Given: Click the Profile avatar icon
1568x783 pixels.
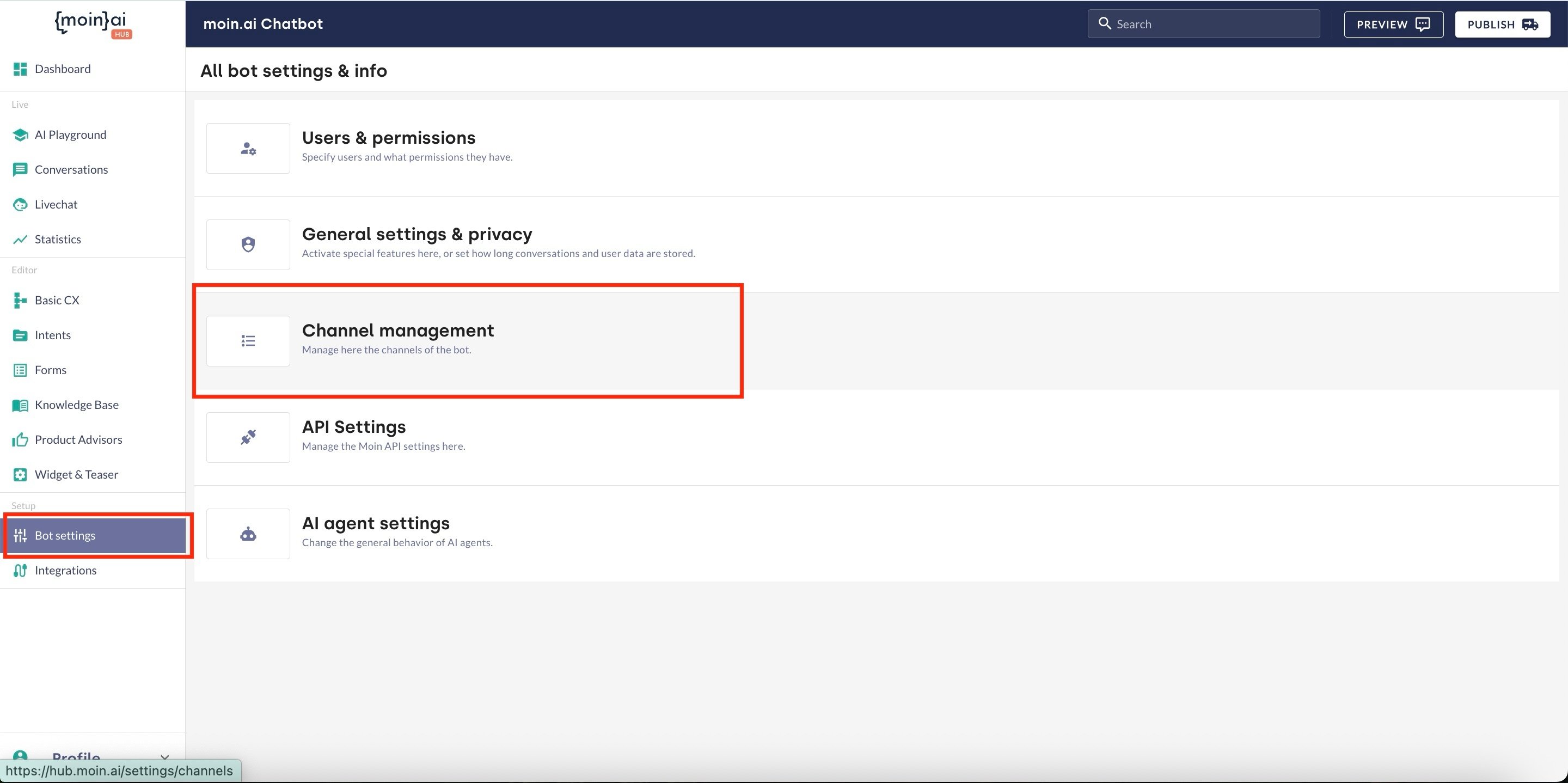Looking at the screenshot, I should coord(20,756).
